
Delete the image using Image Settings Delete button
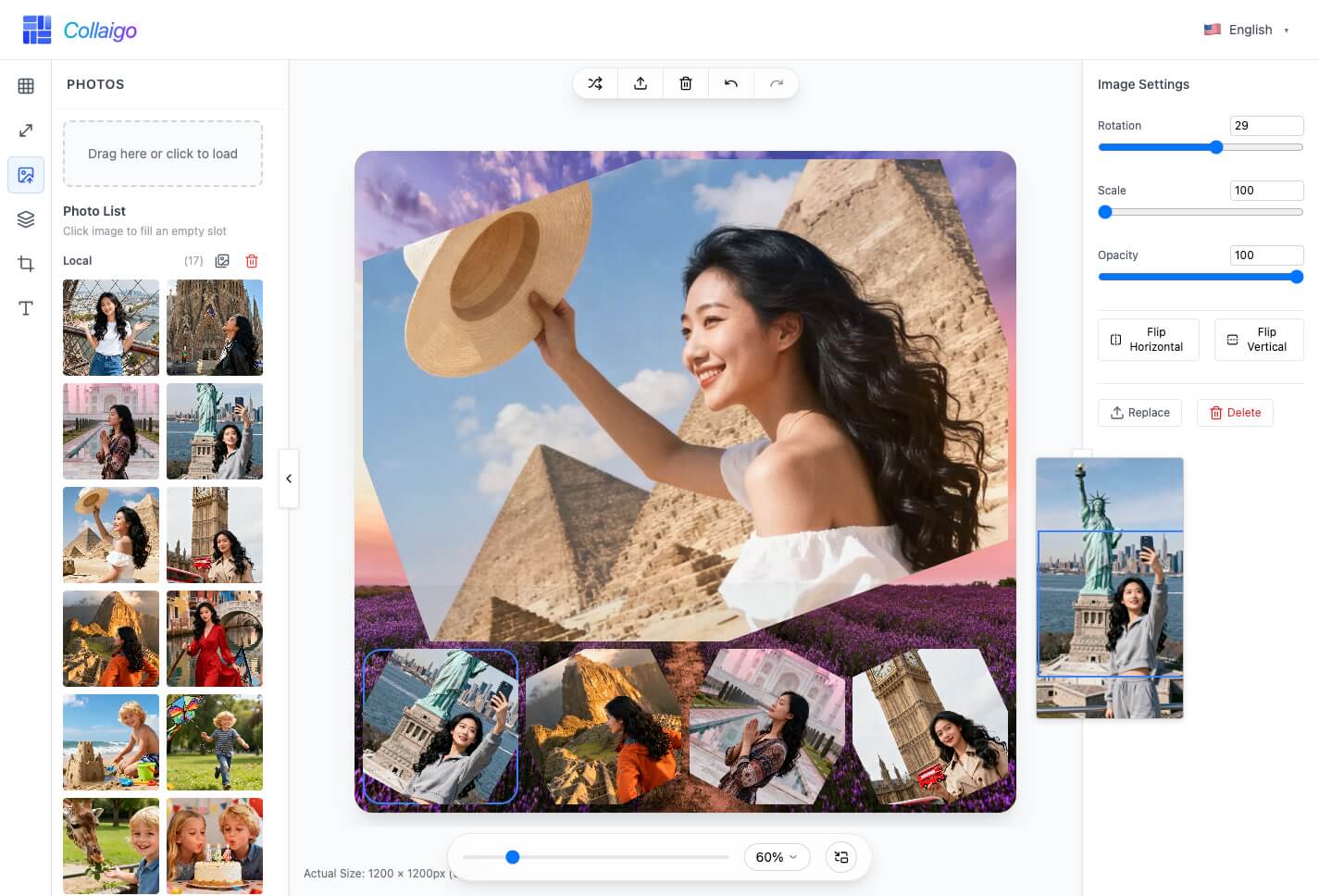(x=1235, y=412)
